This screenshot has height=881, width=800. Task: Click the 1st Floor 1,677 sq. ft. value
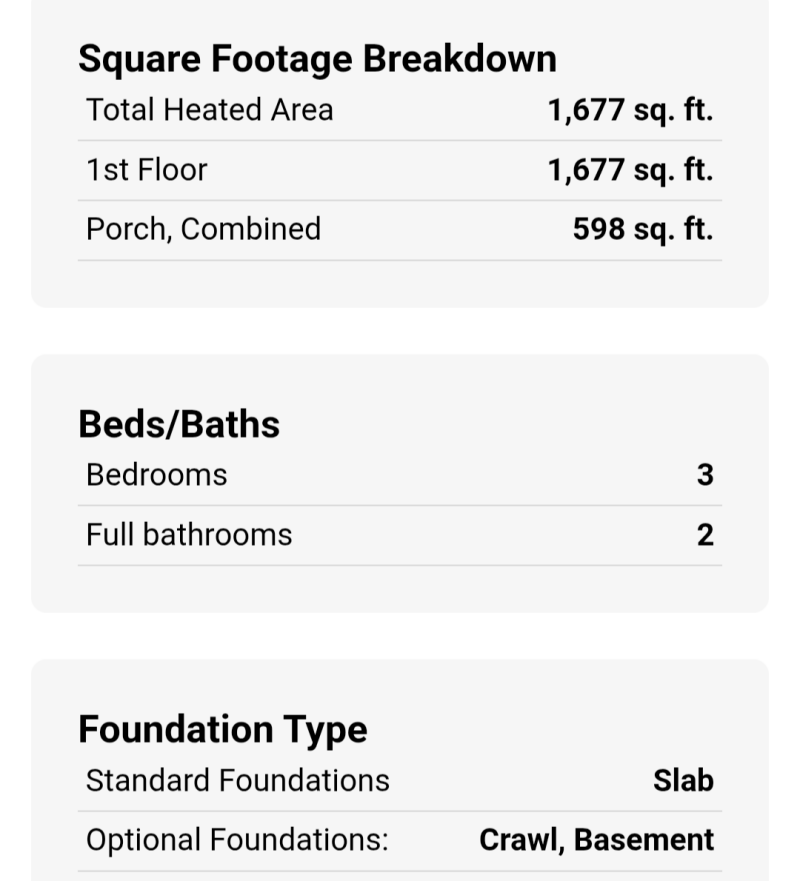coord(630,170)
